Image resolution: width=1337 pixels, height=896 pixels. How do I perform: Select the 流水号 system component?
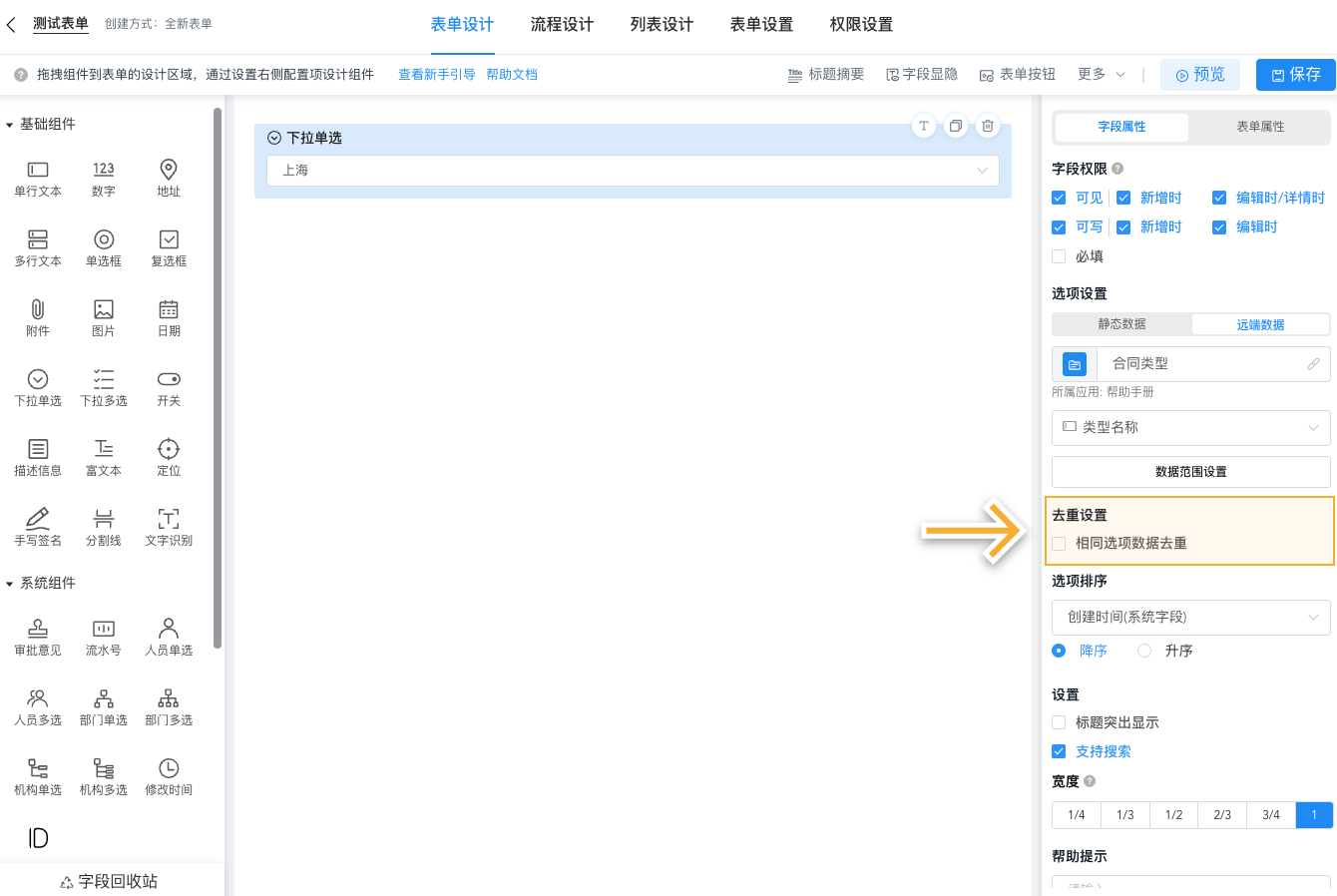pos(103,636)
